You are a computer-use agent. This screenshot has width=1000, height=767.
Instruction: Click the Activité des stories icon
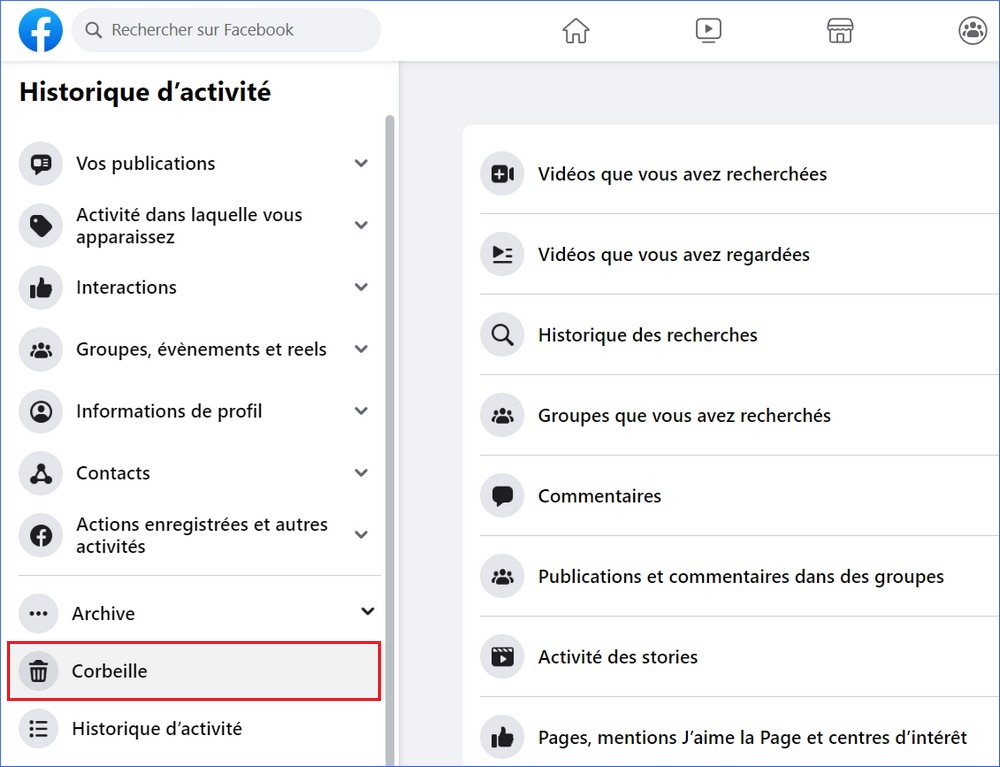[502, 657]
